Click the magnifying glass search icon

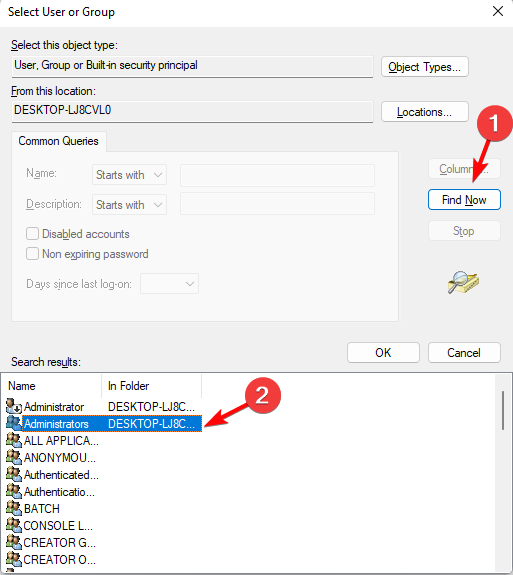pyautogui.click(x=463, y=282)
